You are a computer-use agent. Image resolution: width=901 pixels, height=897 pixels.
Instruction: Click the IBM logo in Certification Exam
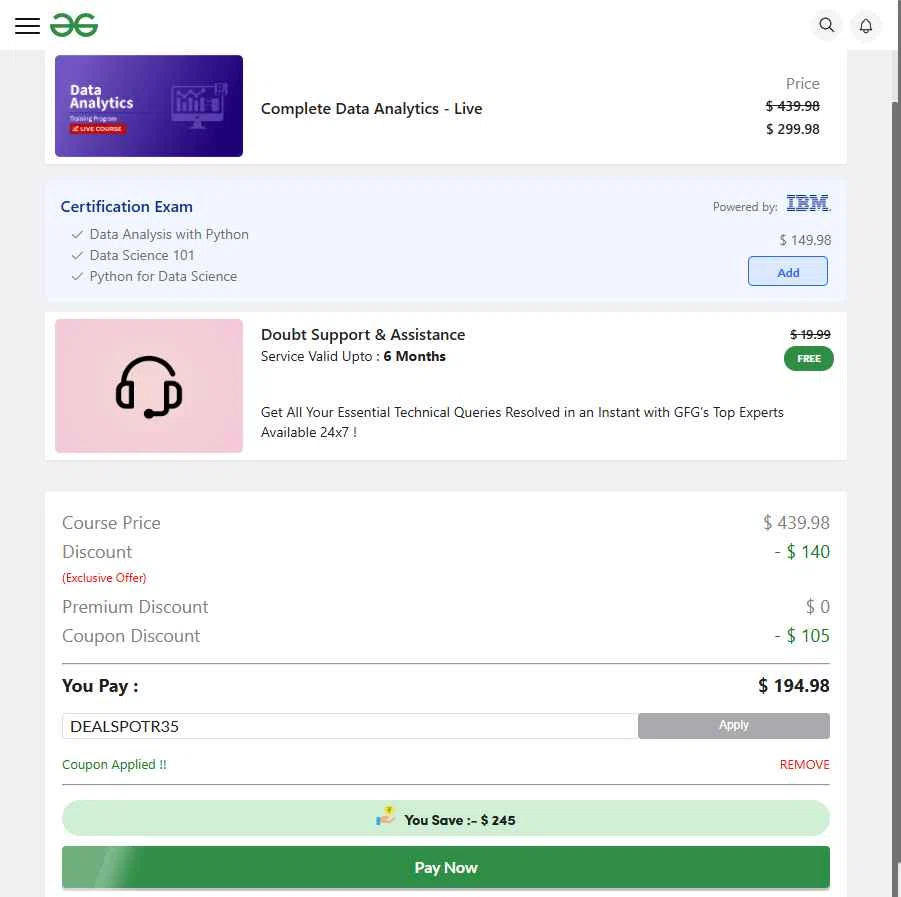tap(808, 203)
